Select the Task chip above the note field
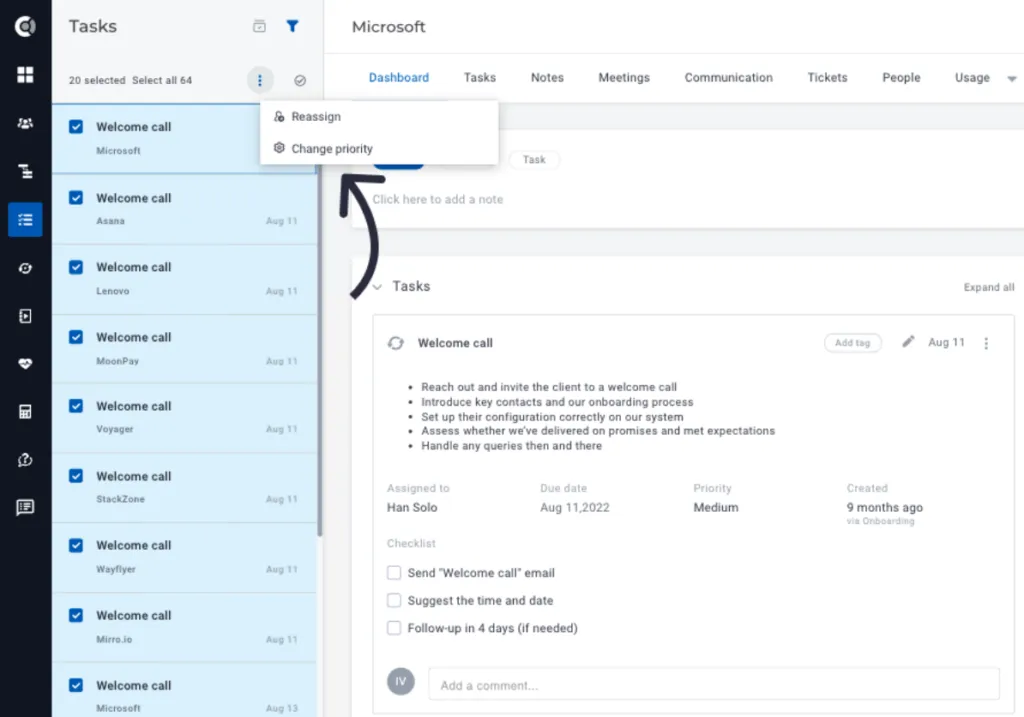1024x717 pixels. [x=534, y=159]
